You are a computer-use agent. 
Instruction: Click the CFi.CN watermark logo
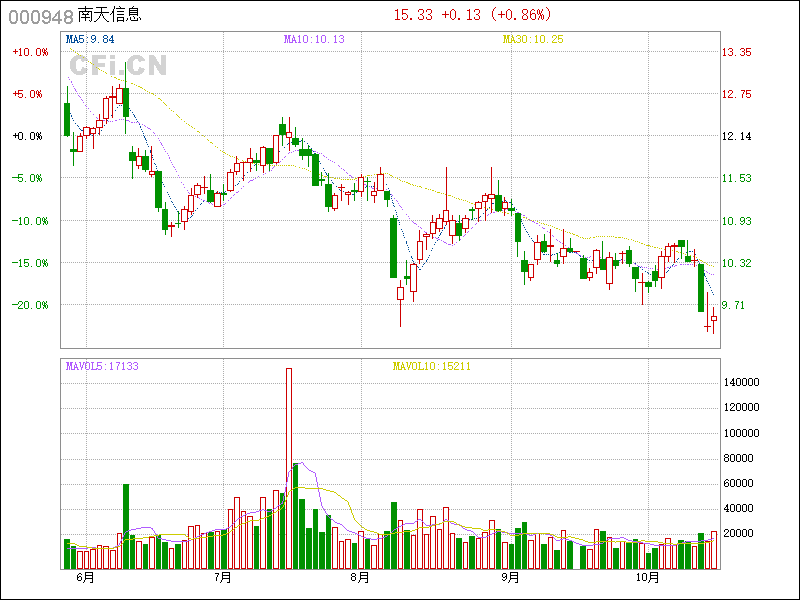tap(117, 66)
